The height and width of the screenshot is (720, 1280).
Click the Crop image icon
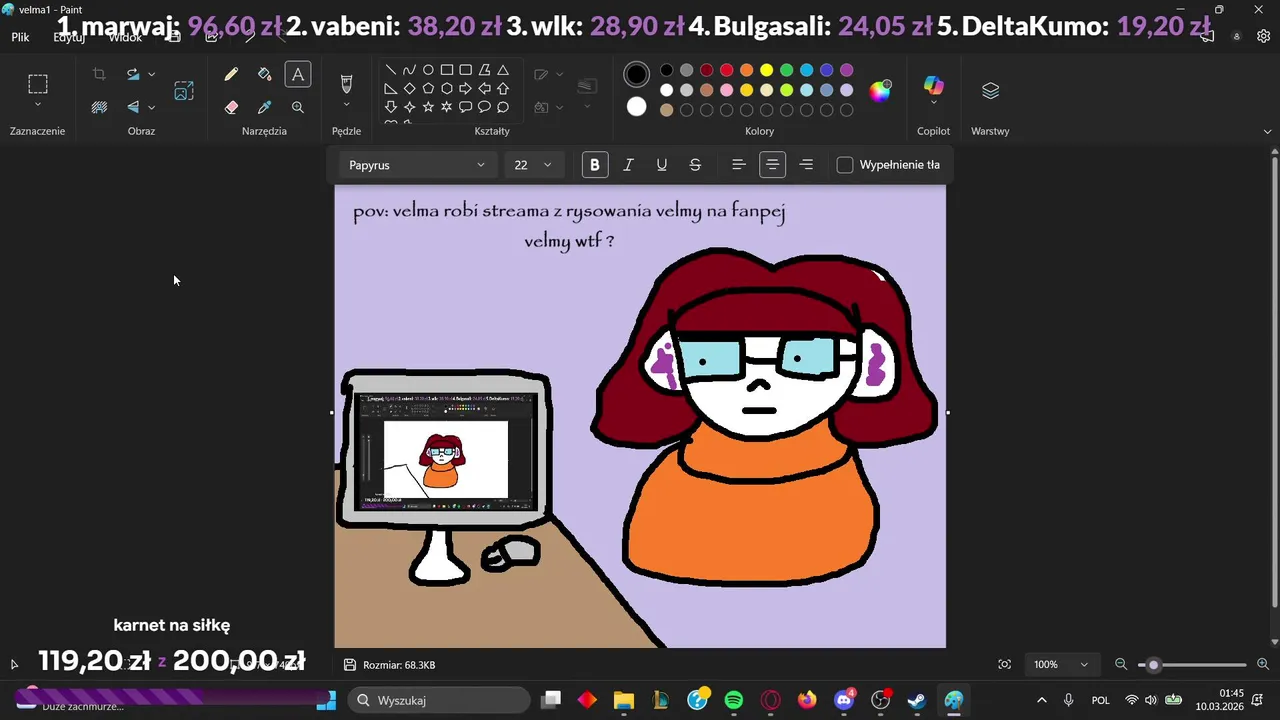point(99,74)
